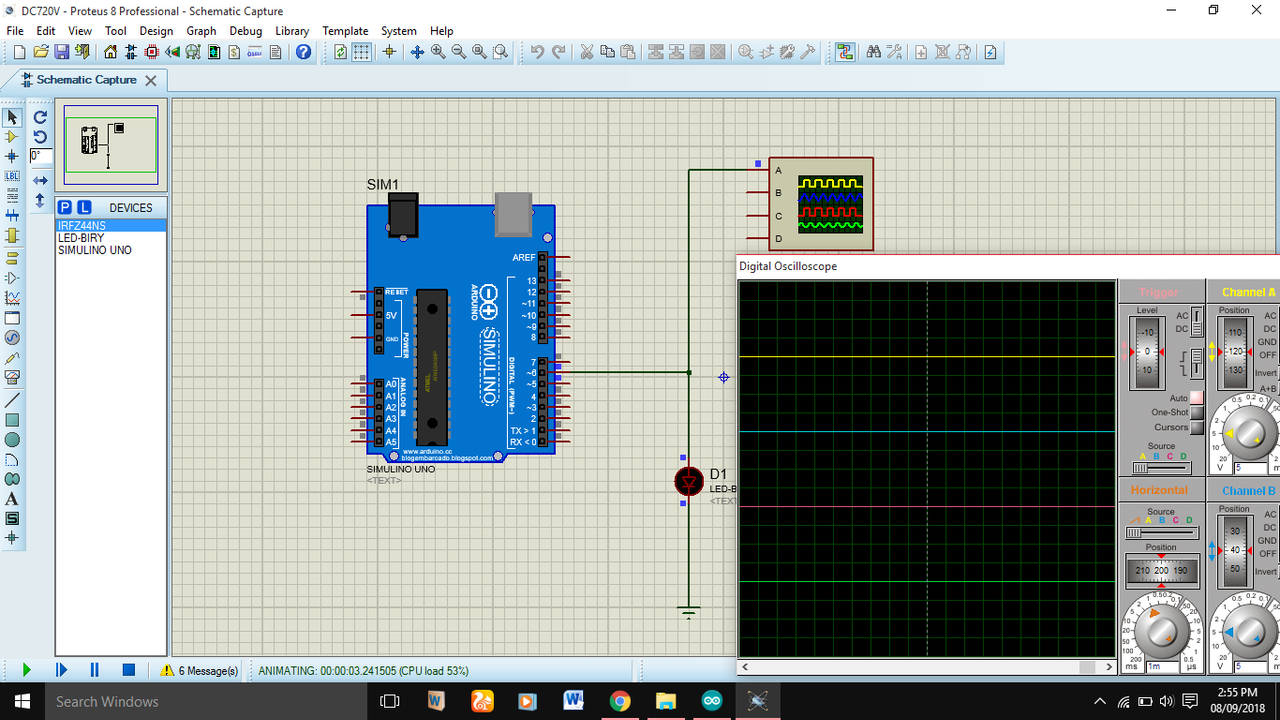Select LED-BIRY in the devices list
The width and height of the screenshot is (1280, 720).
pos(81,238)
